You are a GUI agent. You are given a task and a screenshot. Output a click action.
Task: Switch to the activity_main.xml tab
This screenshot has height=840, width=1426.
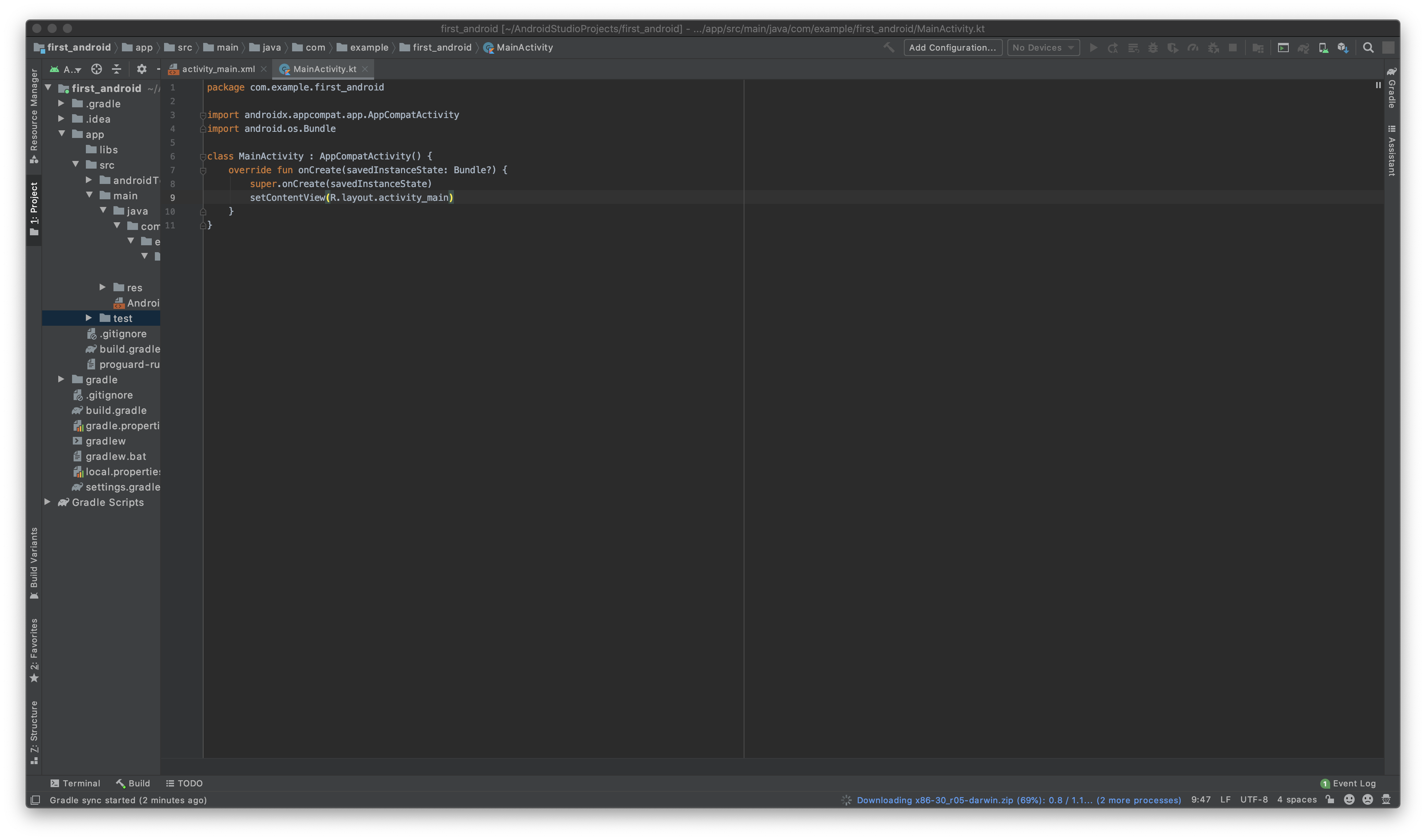coord(218,69)
